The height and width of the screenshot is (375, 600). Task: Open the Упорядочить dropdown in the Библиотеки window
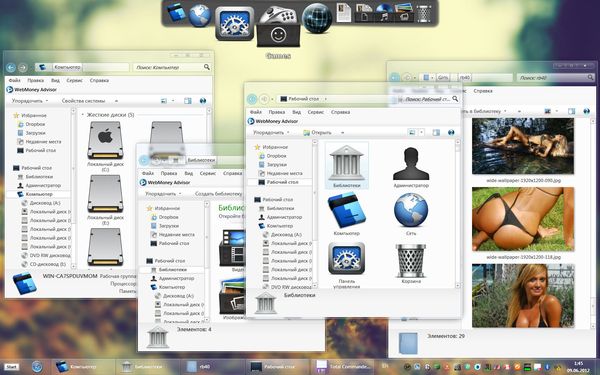[163, 194]
